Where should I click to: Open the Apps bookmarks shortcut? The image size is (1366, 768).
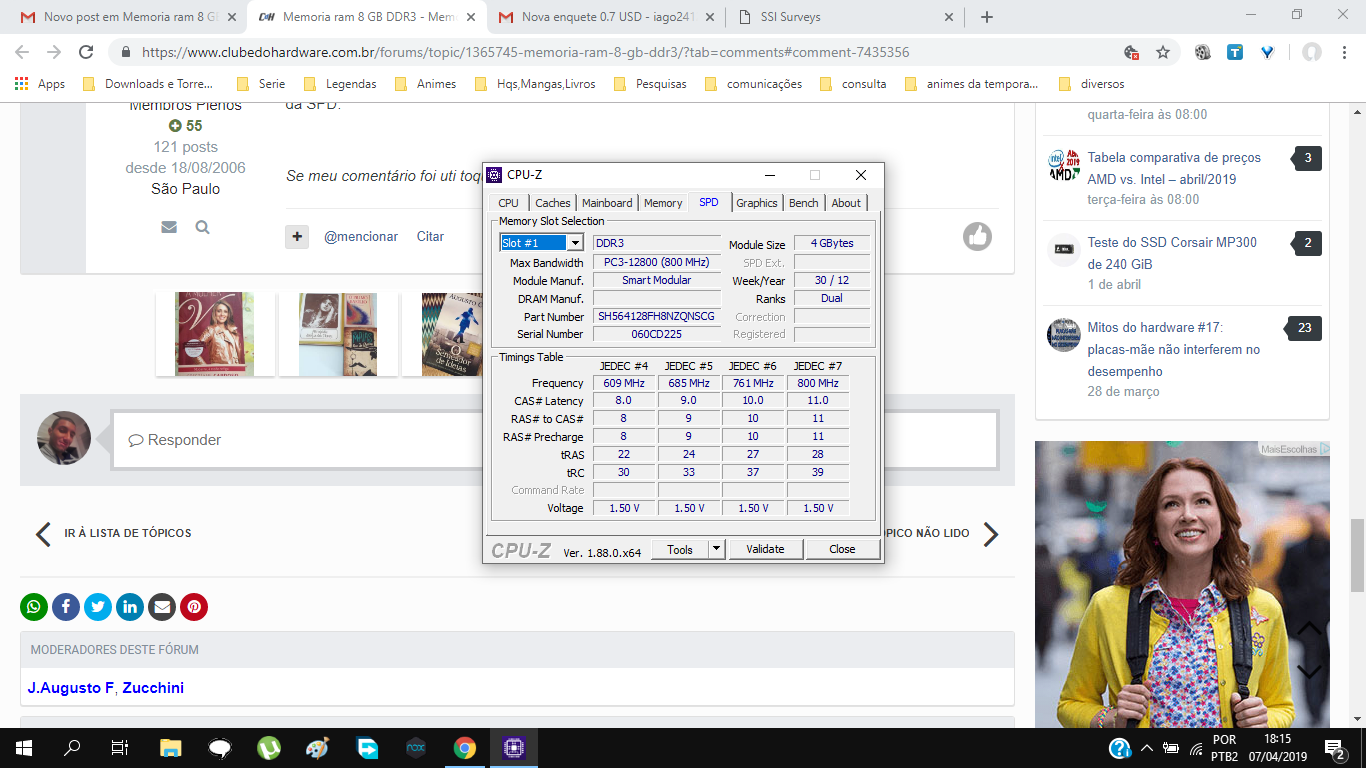(x=40, y=84)
